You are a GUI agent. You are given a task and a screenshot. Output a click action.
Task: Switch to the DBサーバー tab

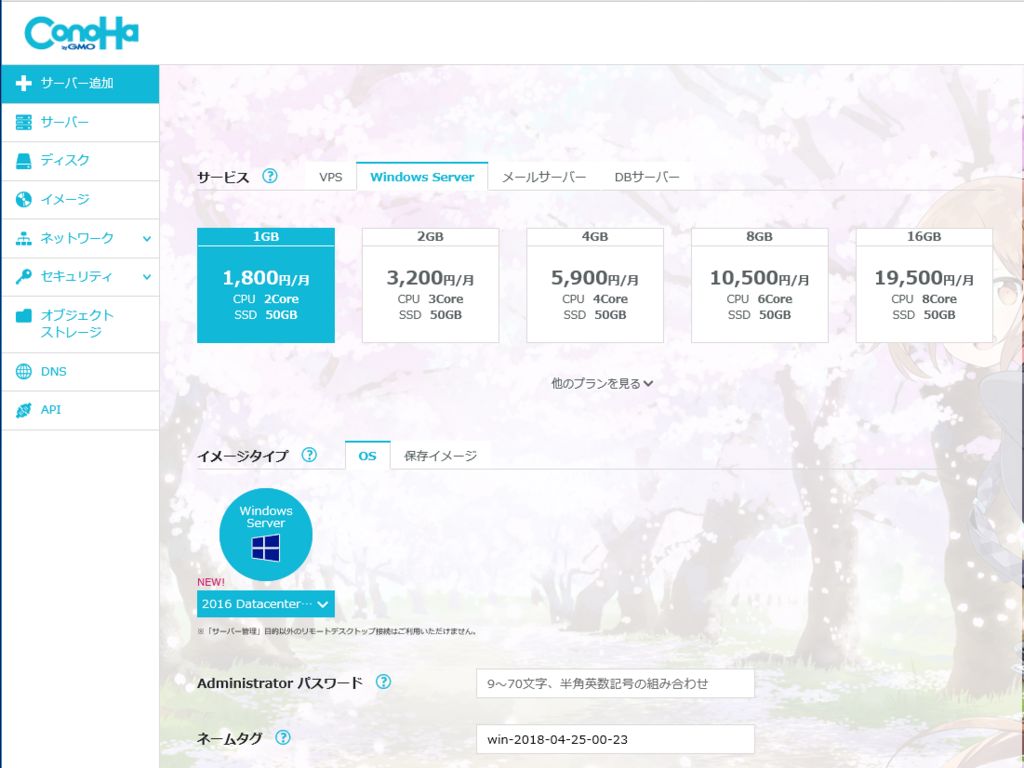pos(647,177)
